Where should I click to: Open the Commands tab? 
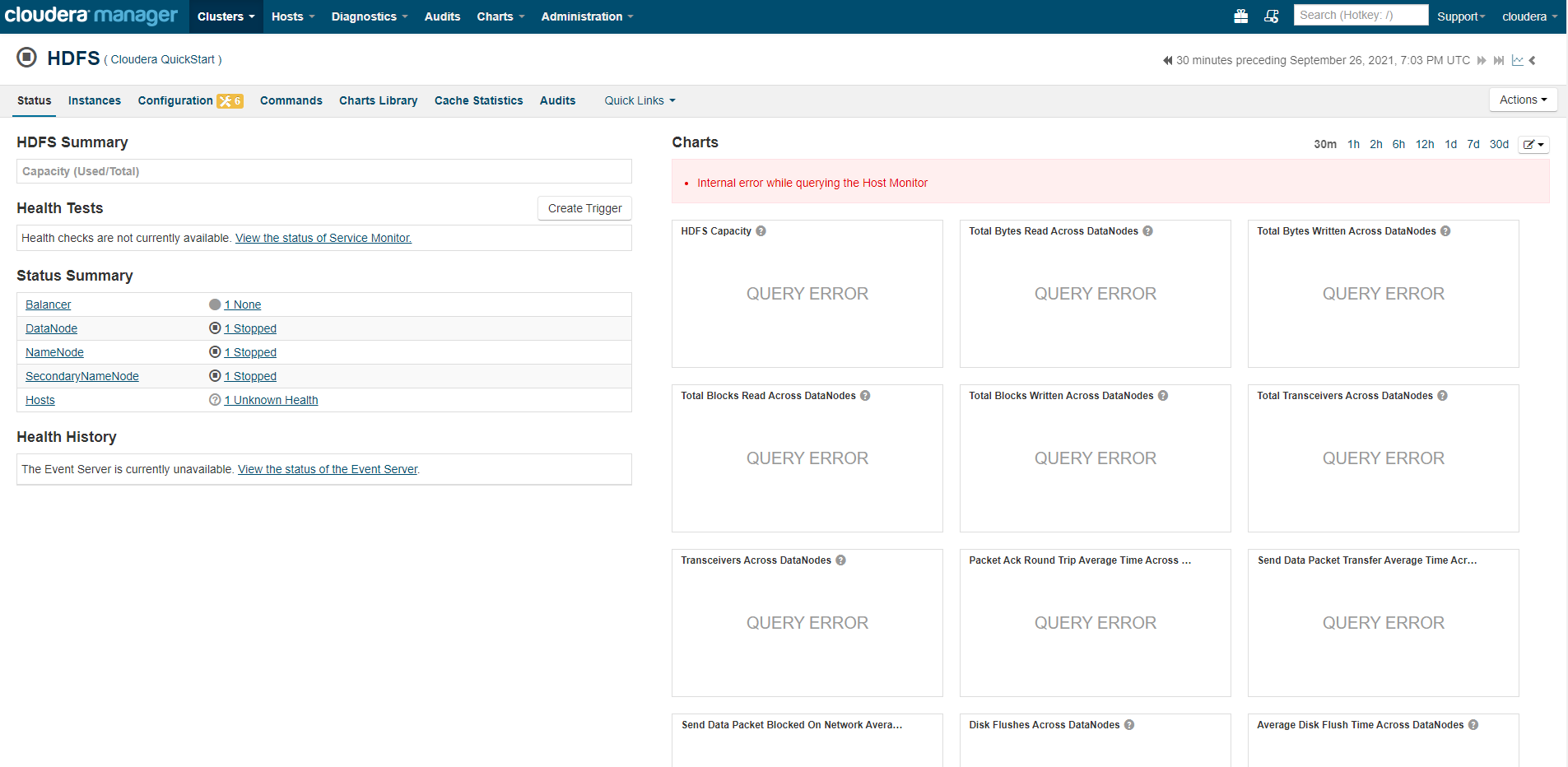click(x=291, y=100)
